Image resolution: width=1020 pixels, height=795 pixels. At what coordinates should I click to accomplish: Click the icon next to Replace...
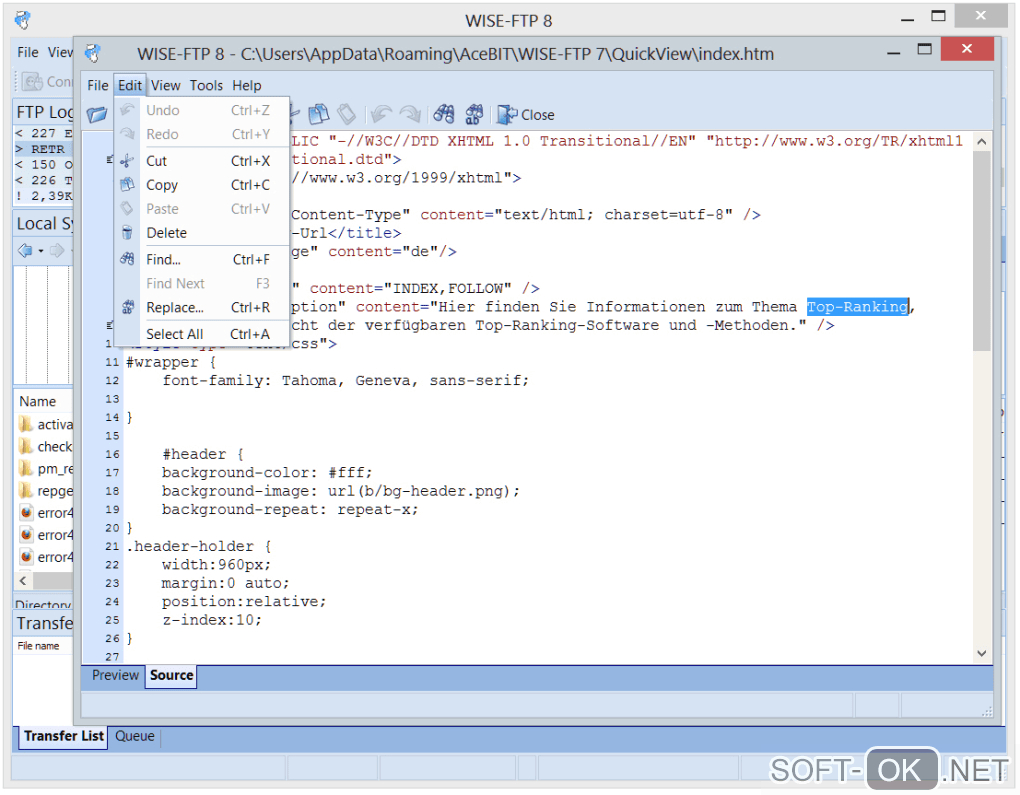(128, 307)
